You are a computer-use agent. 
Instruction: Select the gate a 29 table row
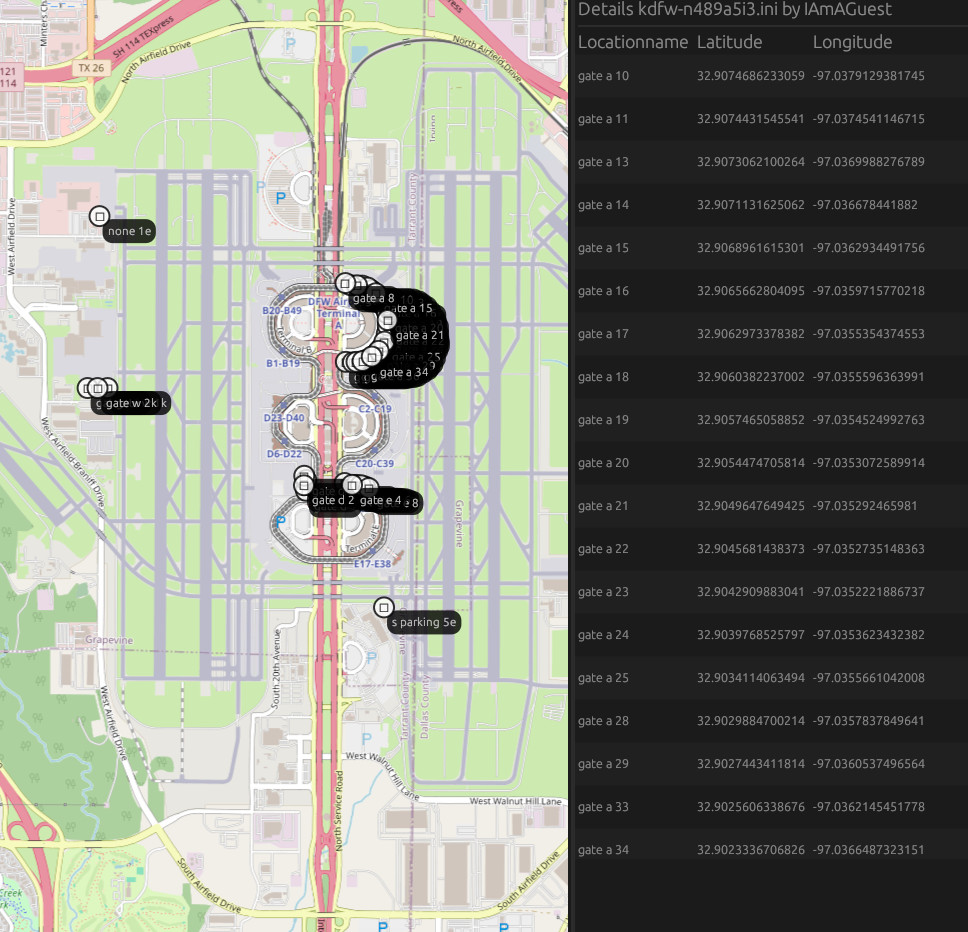(x=772, y=764)
